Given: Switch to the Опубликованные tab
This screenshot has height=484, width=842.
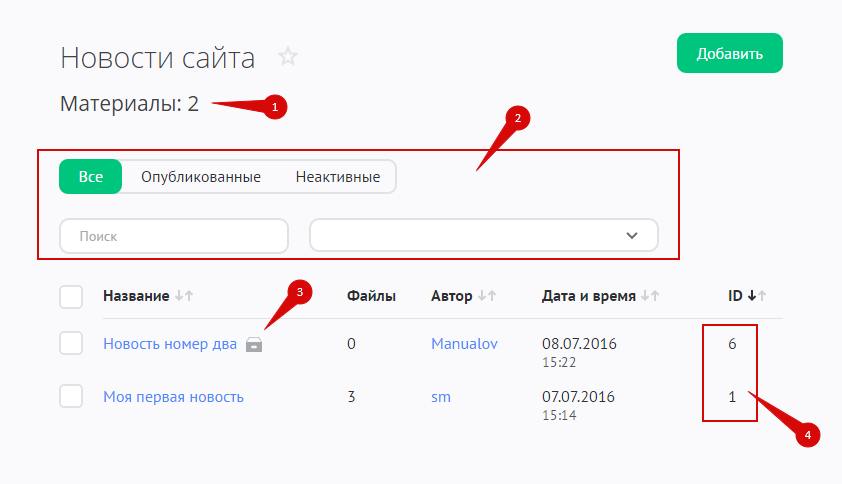Looking at the screenshot, I should point(201,177).
